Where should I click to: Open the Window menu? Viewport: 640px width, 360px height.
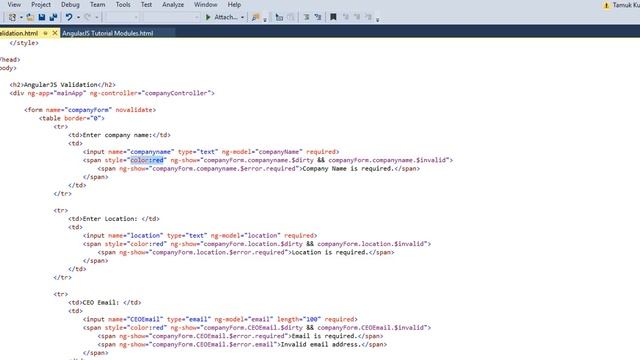coord(205,4)
